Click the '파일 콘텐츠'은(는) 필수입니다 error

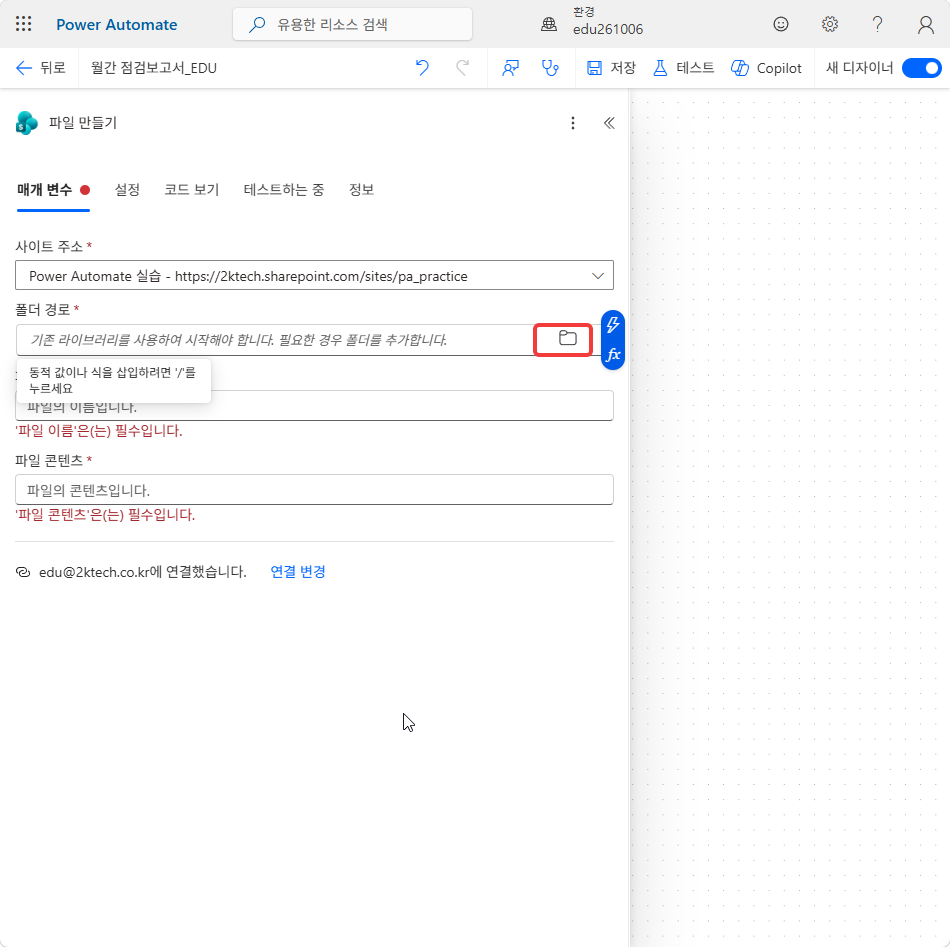point(105,515)
